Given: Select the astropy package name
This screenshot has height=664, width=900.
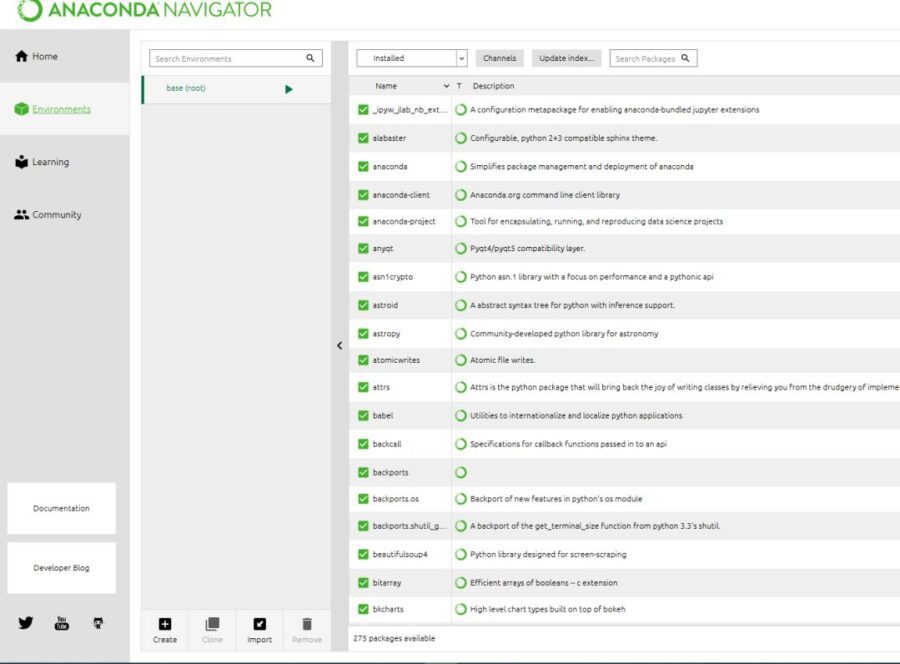Looking at the screenshot, I should click(x=386, y=334).
